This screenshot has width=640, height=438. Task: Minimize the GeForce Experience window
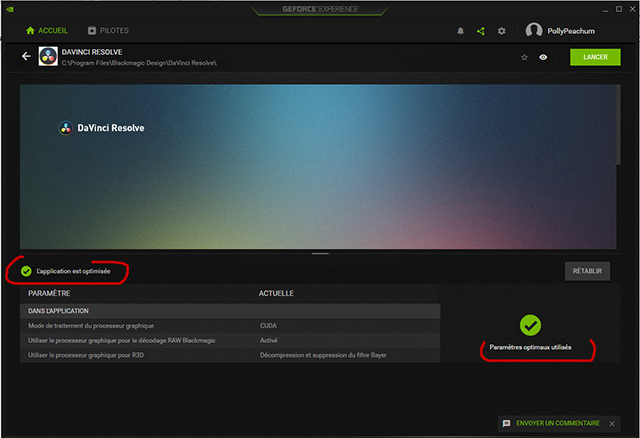[605, 9]
